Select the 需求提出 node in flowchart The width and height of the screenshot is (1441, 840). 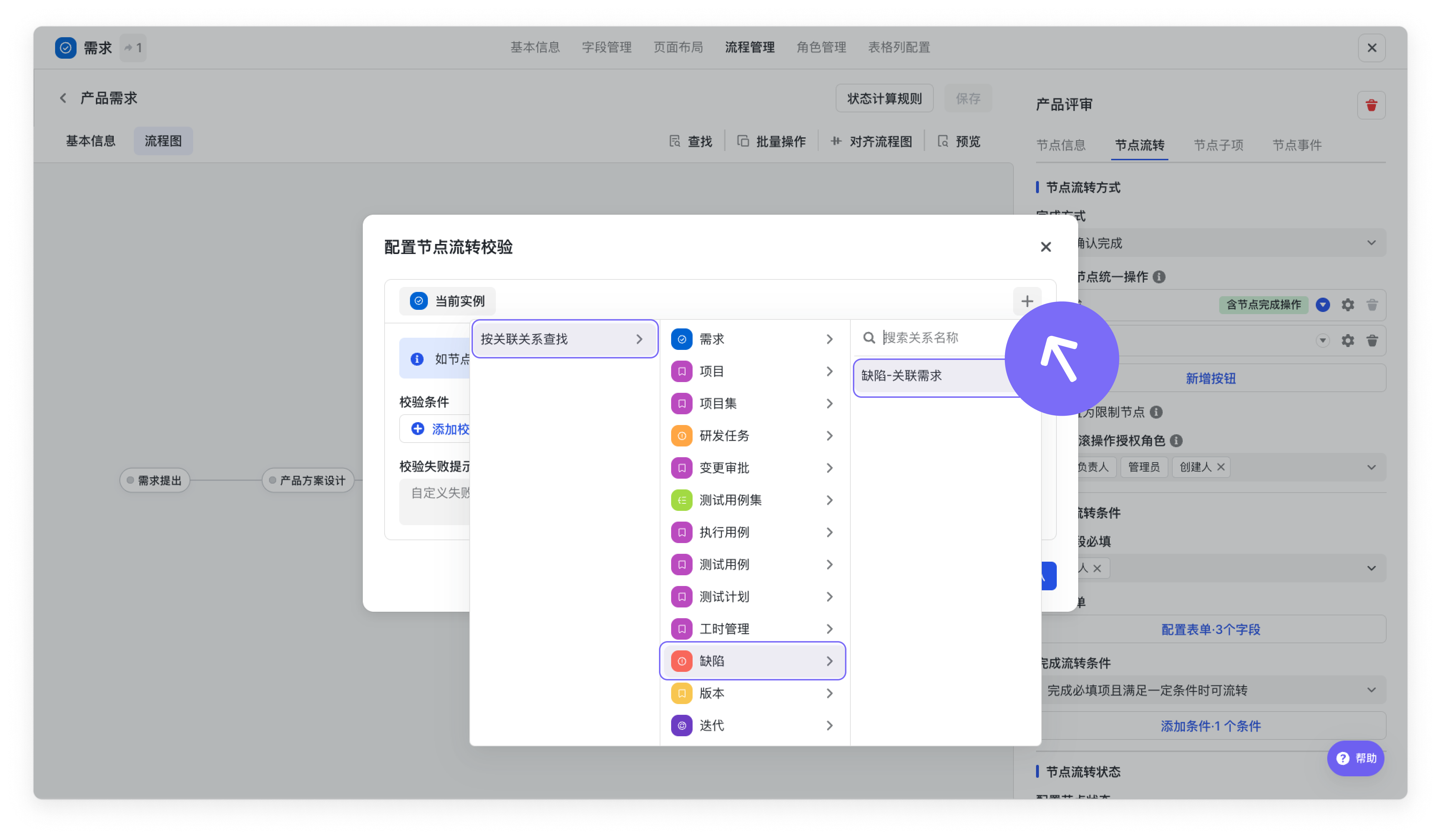point(155,480)
